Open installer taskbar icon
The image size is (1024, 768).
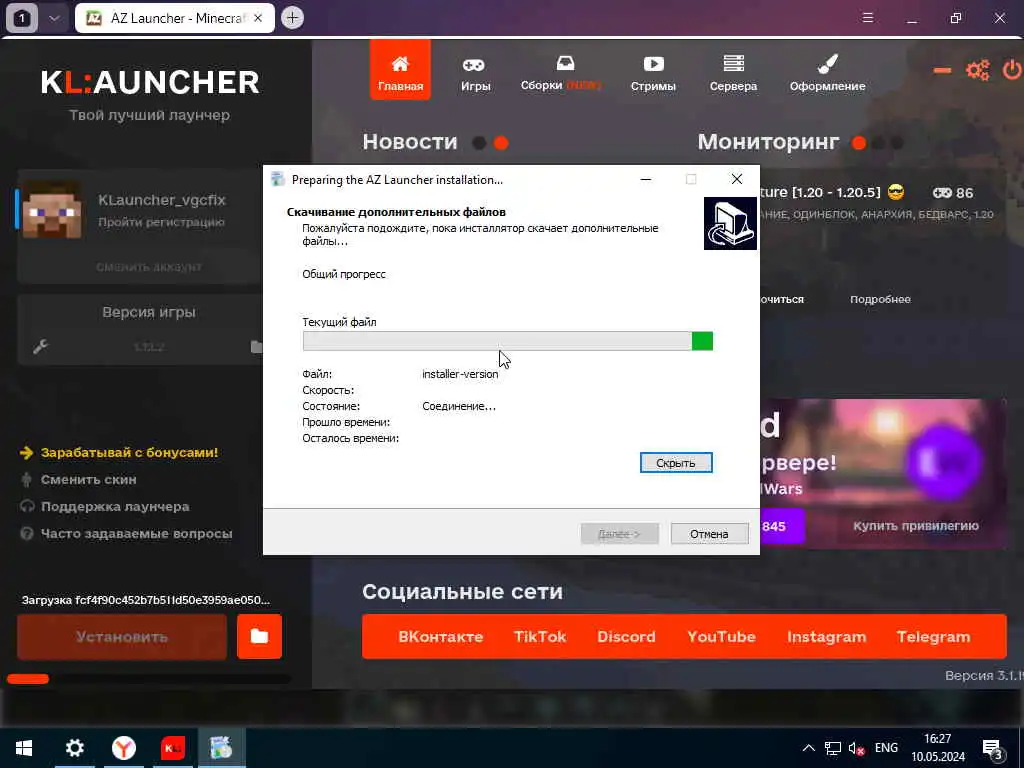221,748
